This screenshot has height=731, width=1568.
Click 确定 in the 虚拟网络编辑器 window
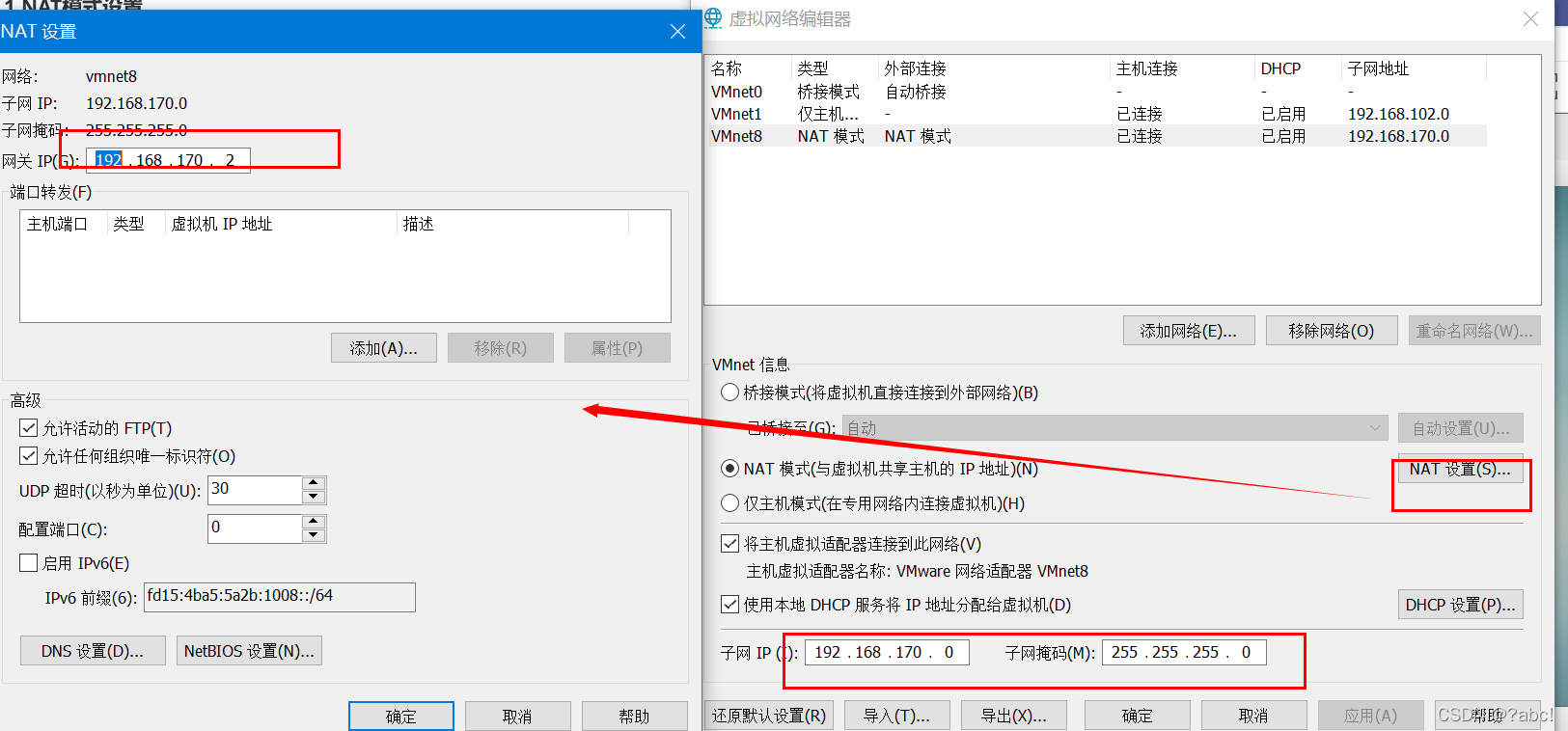tap(1138, 716)
